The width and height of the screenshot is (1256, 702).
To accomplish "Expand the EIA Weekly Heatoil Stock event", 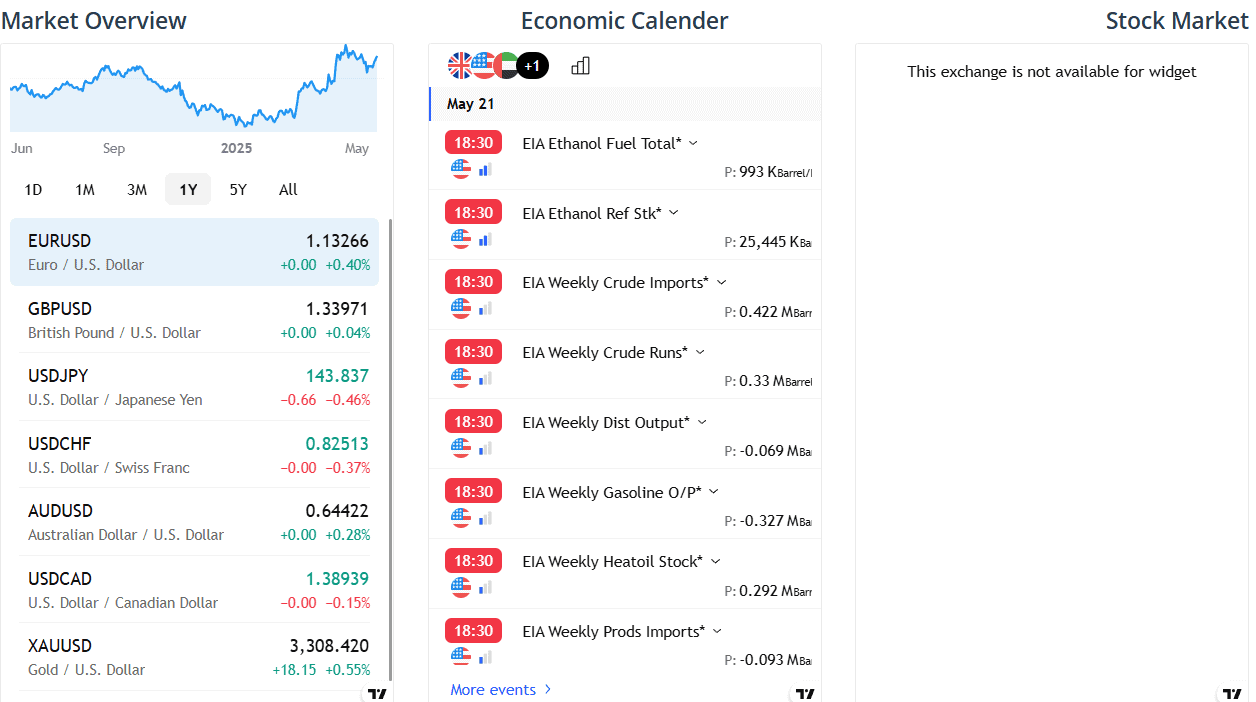I will tap(715, 562).
